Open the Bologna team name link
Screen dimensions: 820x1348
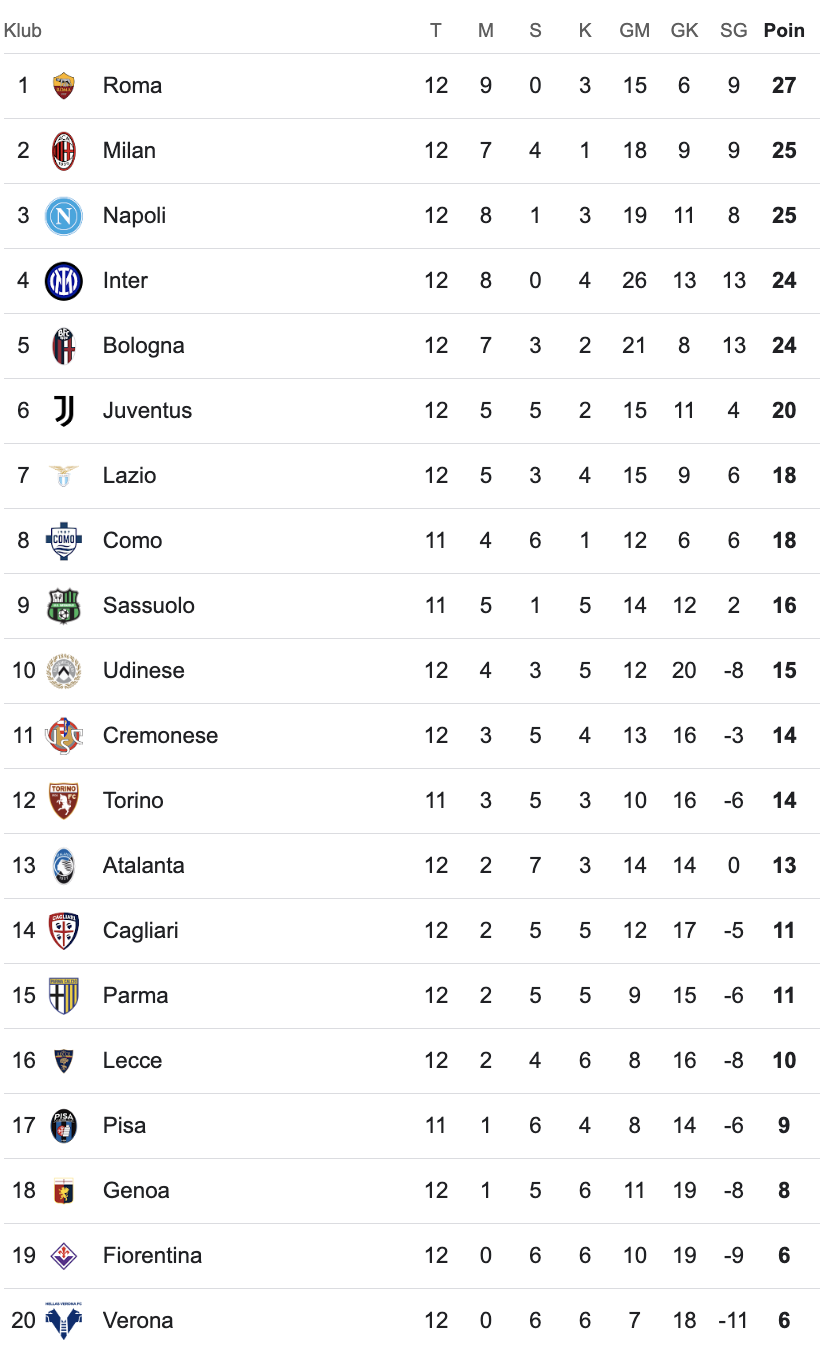tap(143, 346)
